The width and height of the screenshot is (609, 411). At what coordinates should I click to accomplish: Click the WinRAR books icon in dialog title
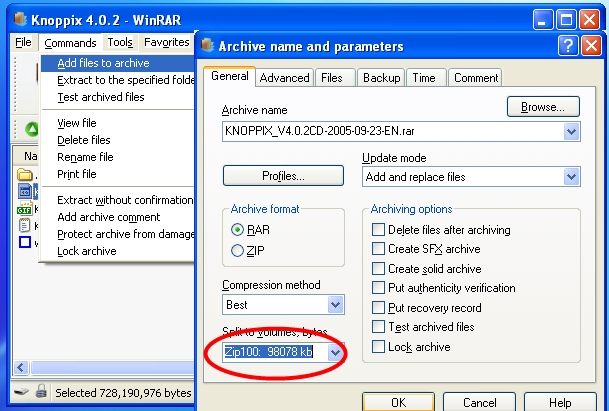[207, 45]
